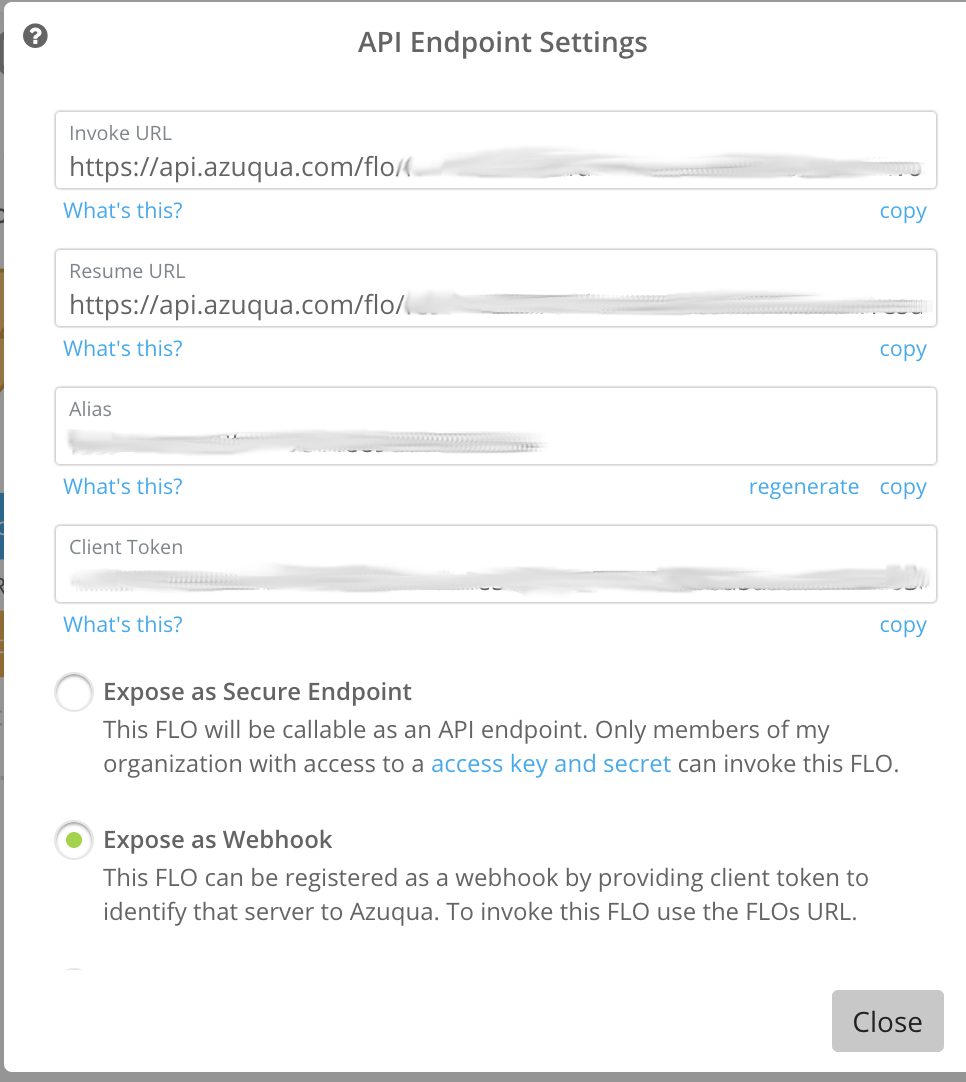The image size is (966, 1082).
Task: Click the help question mark icon
Action: 36,38
